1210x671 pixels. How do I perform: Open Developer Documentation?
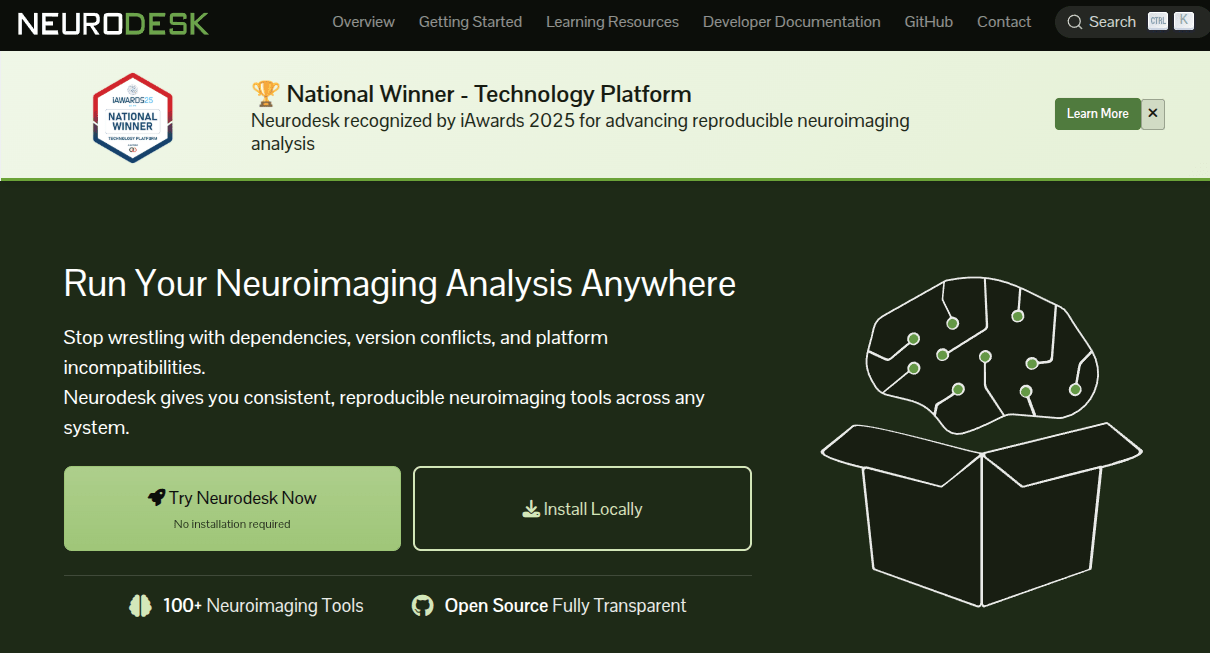(791, 22)
